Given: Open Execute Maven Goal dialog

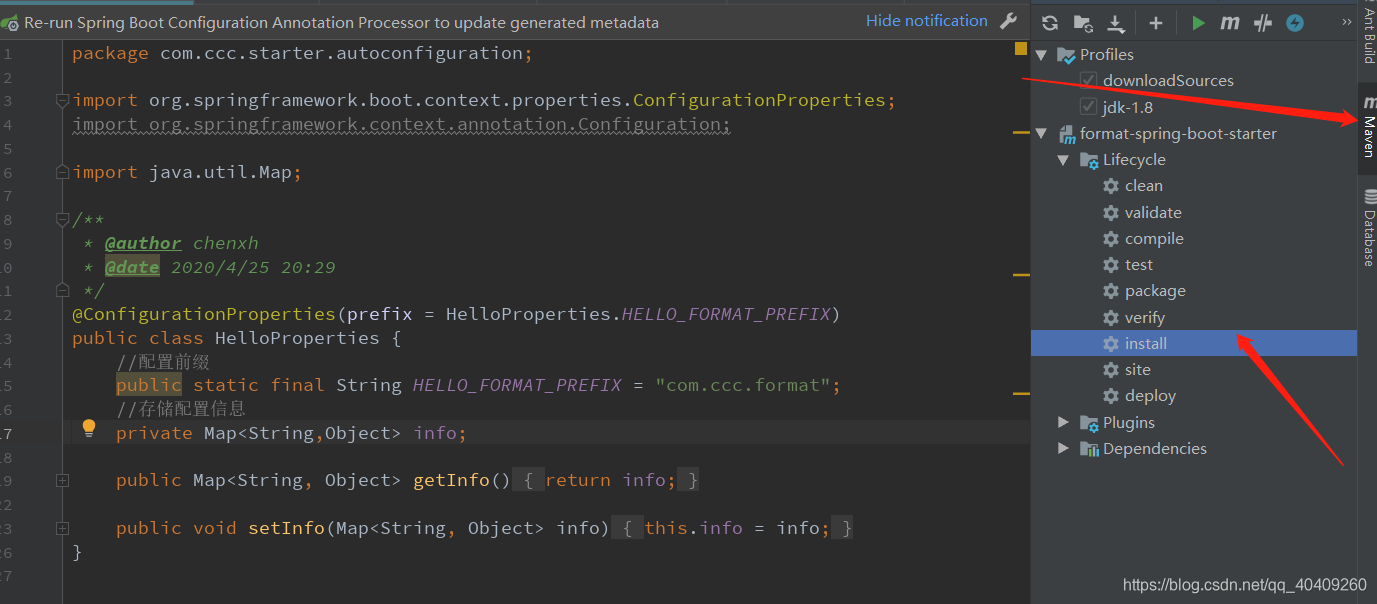Looking at the screenshot, I should point(1230,23).
